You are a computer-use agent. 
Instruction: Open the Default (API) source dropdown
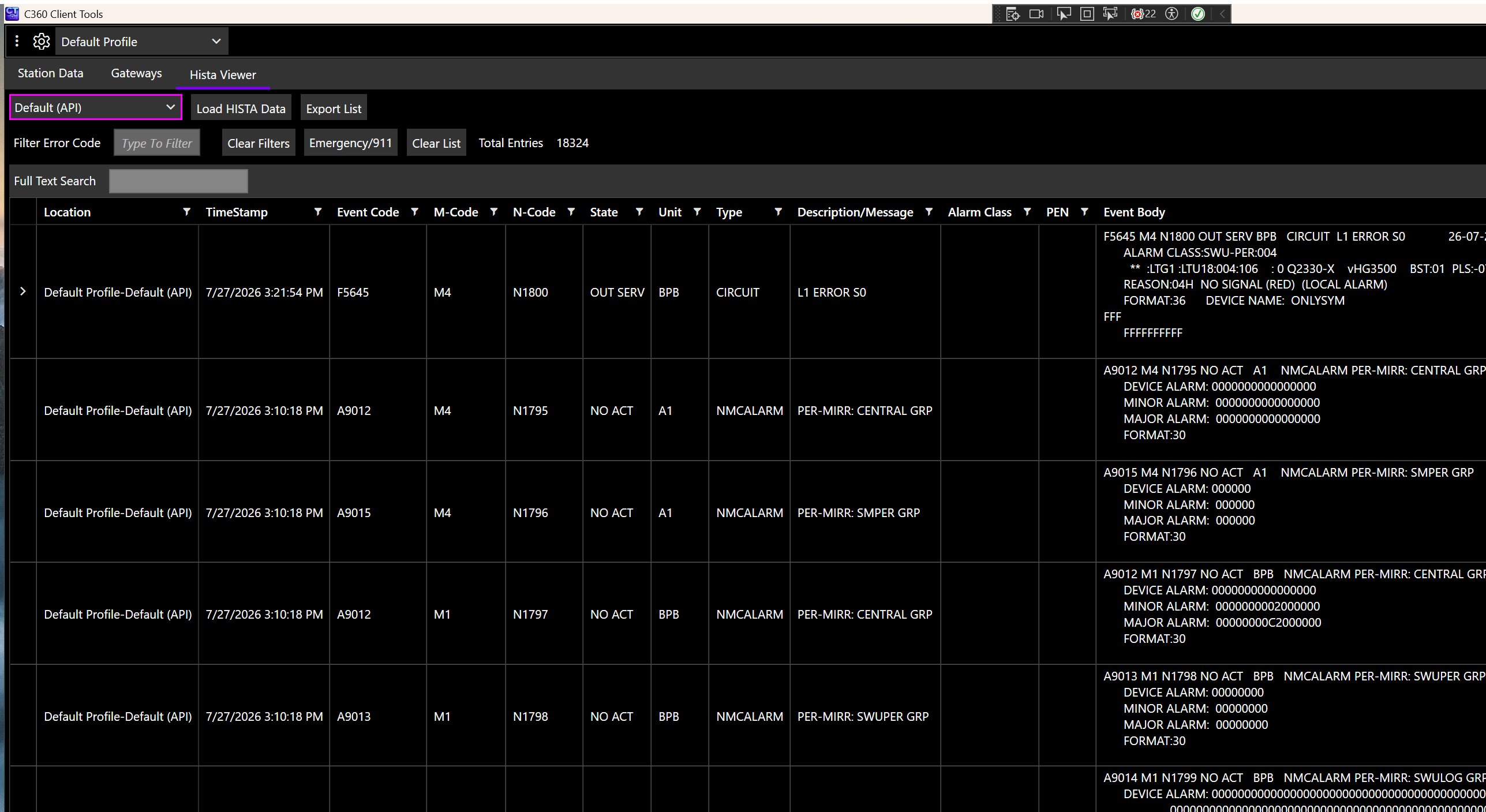(96, 107)
